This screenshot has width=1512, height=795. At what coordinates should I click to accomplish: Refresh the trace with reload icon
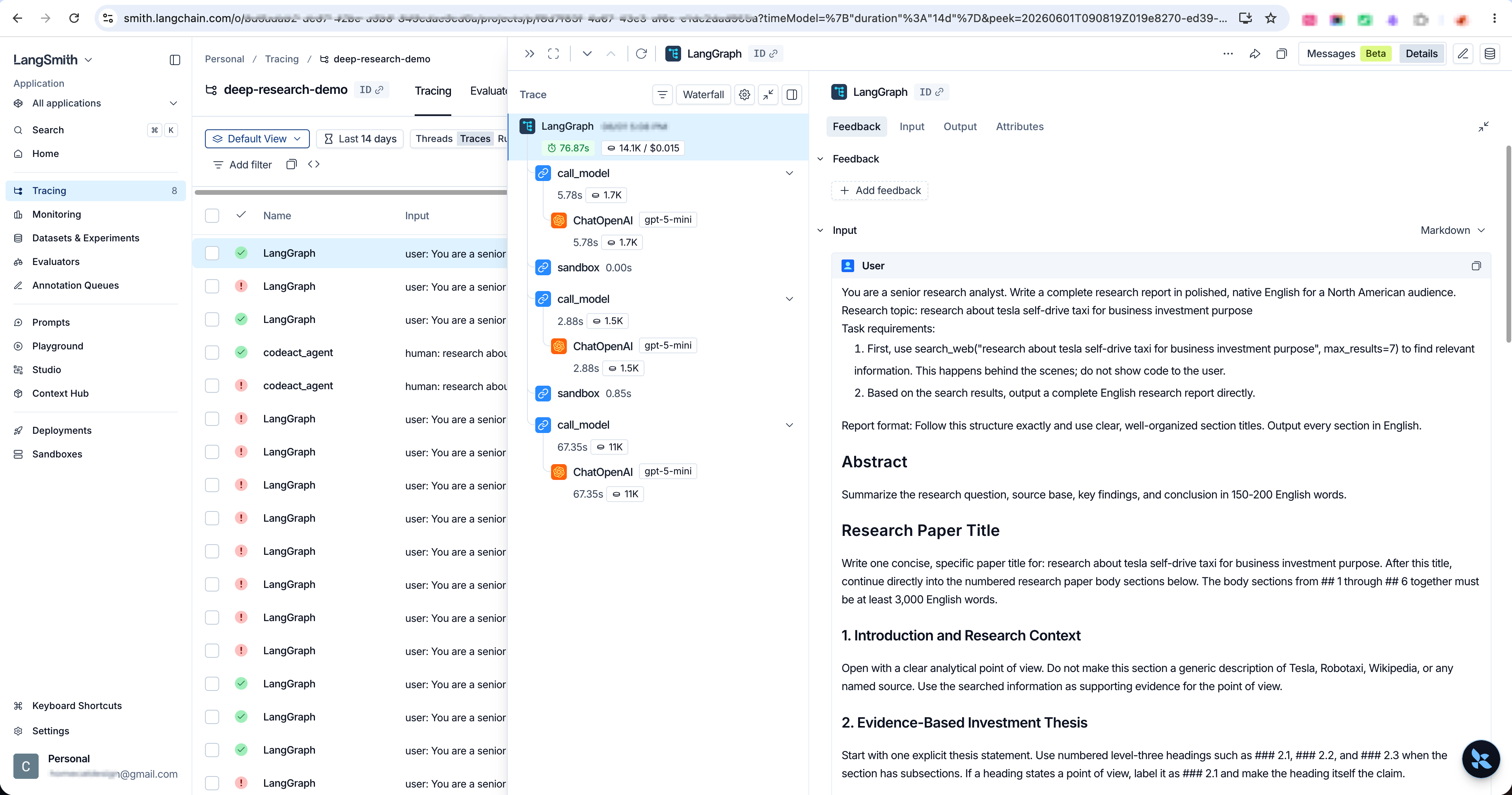[x=642, y=53]
